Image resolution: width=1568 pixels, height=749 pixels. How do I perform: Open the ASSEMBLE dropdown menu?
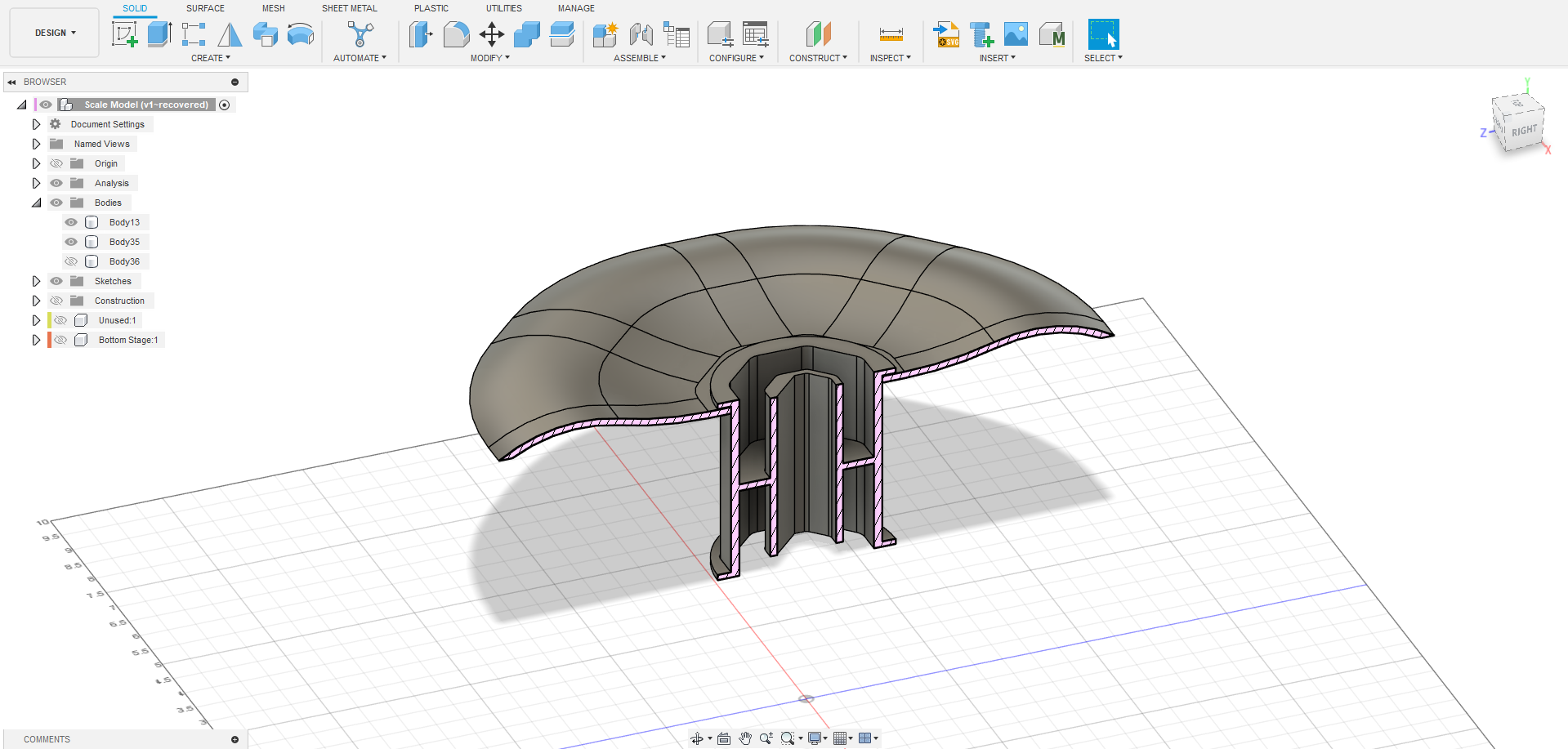point(640,58)
